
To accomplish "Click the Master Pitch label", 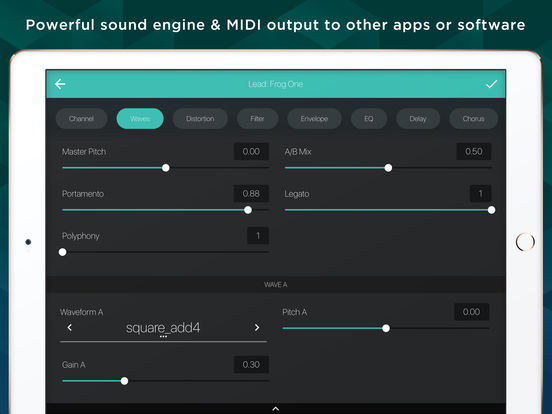I will click(84, 152).
